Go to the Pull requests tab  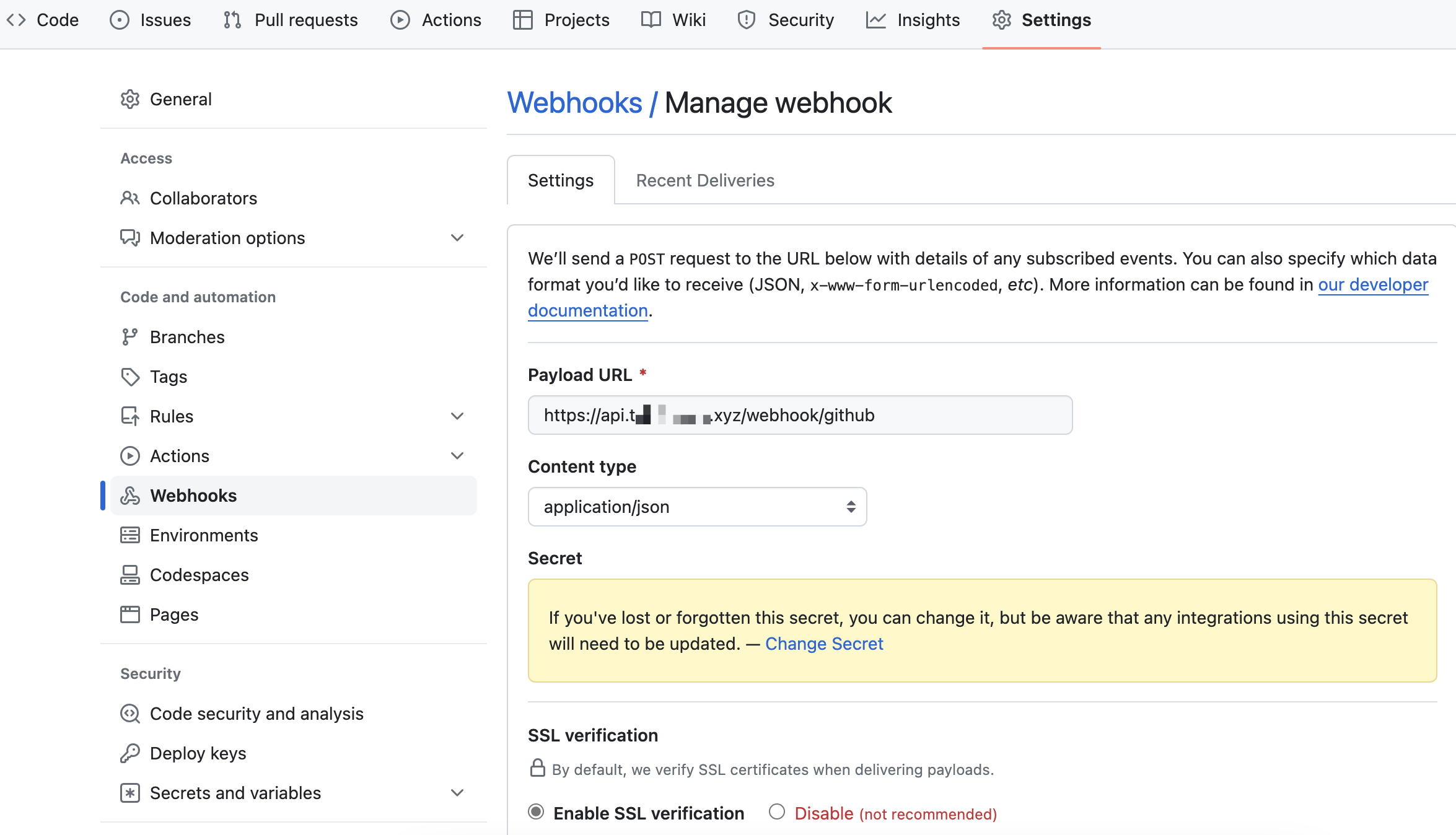pos(291,20)
